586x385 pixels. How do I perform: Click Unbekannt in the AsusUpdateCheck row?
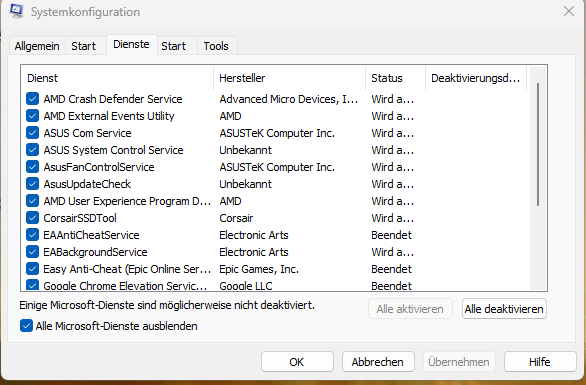pyautogui.click(x=246, y=184)
